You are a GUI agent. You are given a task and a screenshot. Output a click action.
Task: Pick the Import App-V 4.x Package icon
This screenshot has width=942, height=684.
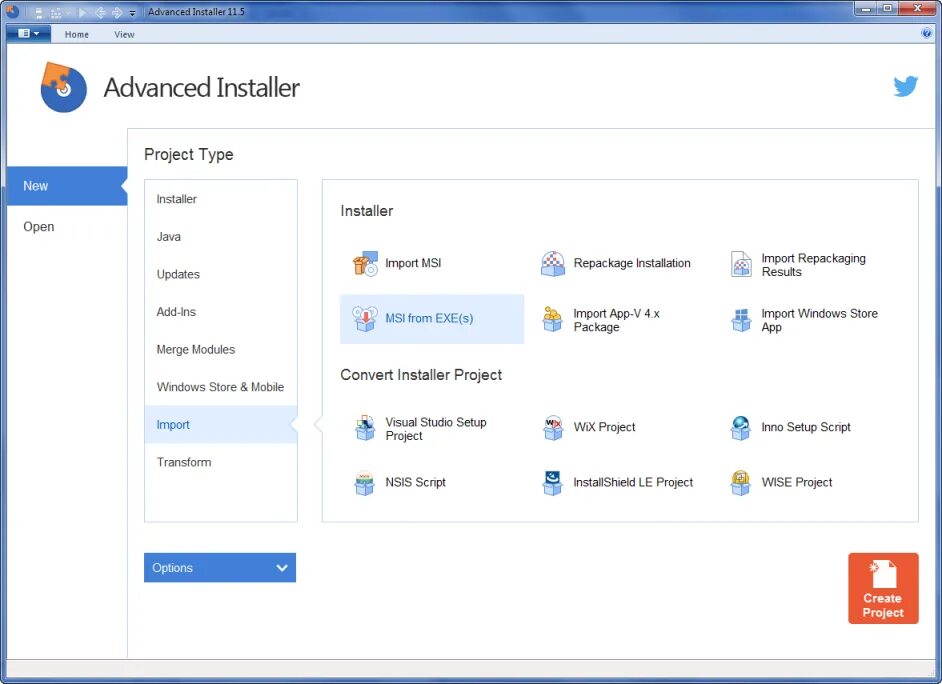[x=552, y=319]
